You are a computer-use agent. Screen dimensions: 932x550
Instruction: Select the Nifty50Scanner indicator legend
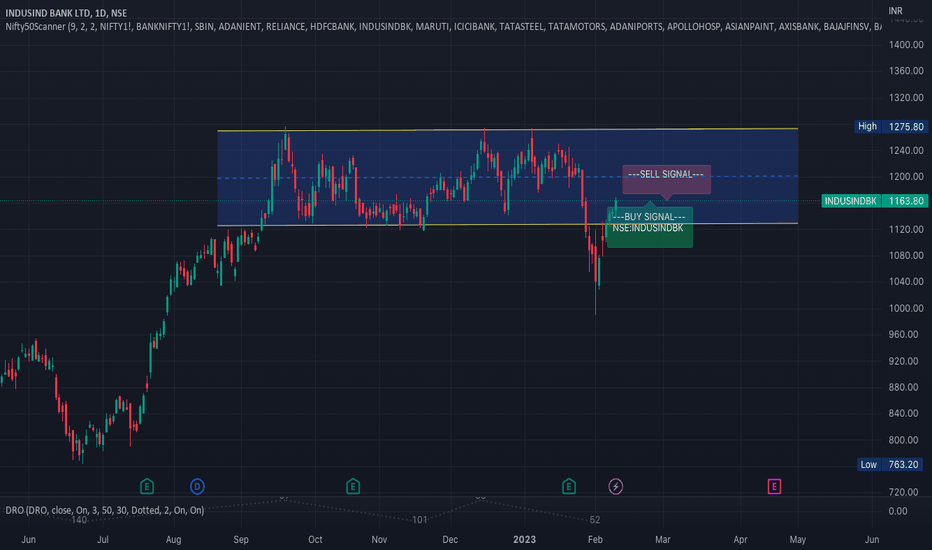coord(443,27)
